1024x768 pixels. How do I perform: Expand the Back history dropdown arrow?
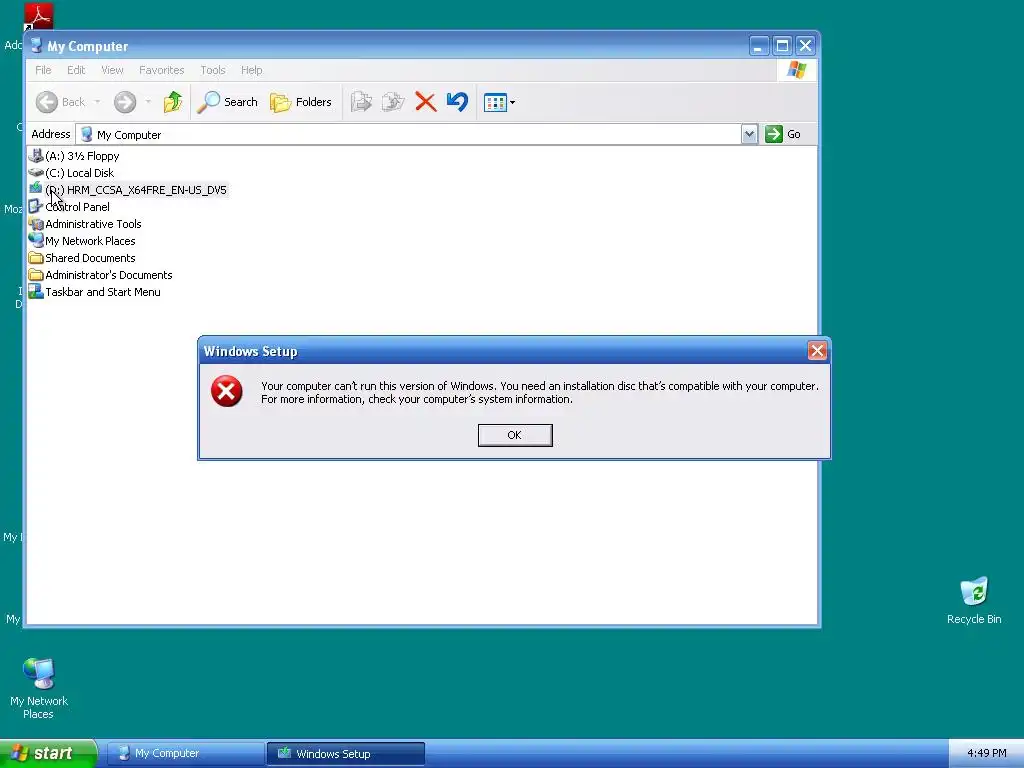click(97, 102)
